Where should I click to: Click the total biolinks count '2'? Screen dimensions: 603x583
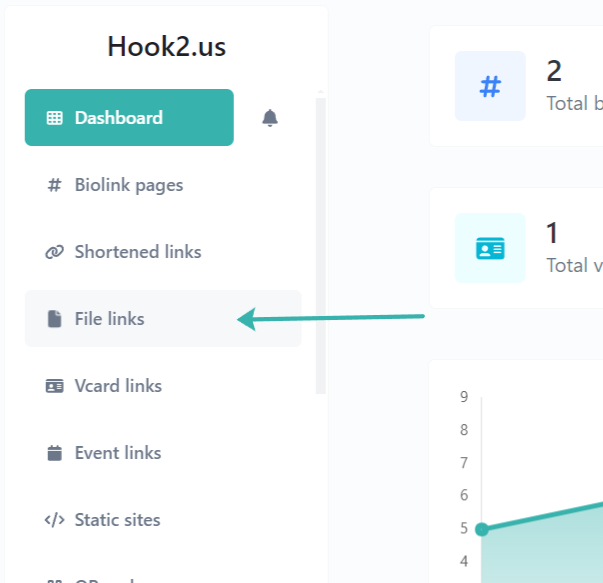[554, 71]
